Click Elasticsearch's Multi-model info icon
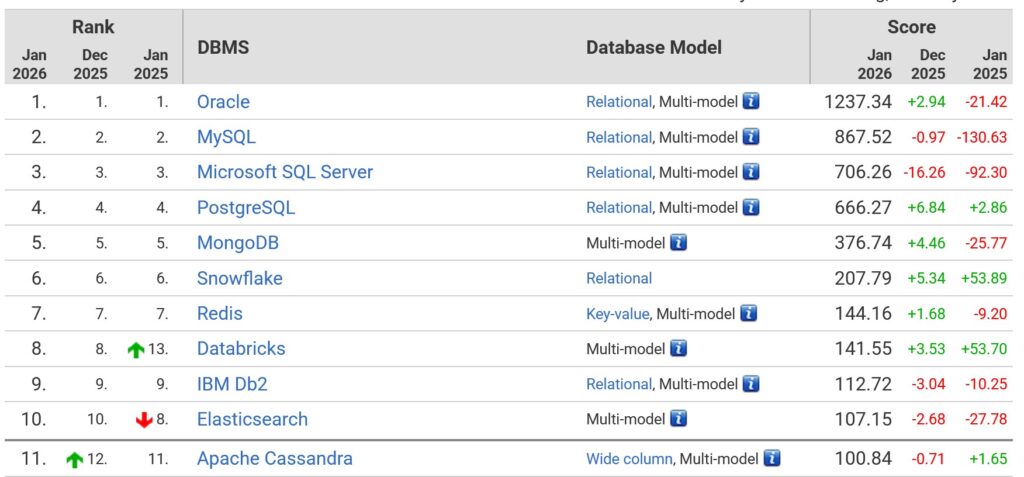Image resolution: width=1024 pixels, height=477 pixels. point(678,419)
